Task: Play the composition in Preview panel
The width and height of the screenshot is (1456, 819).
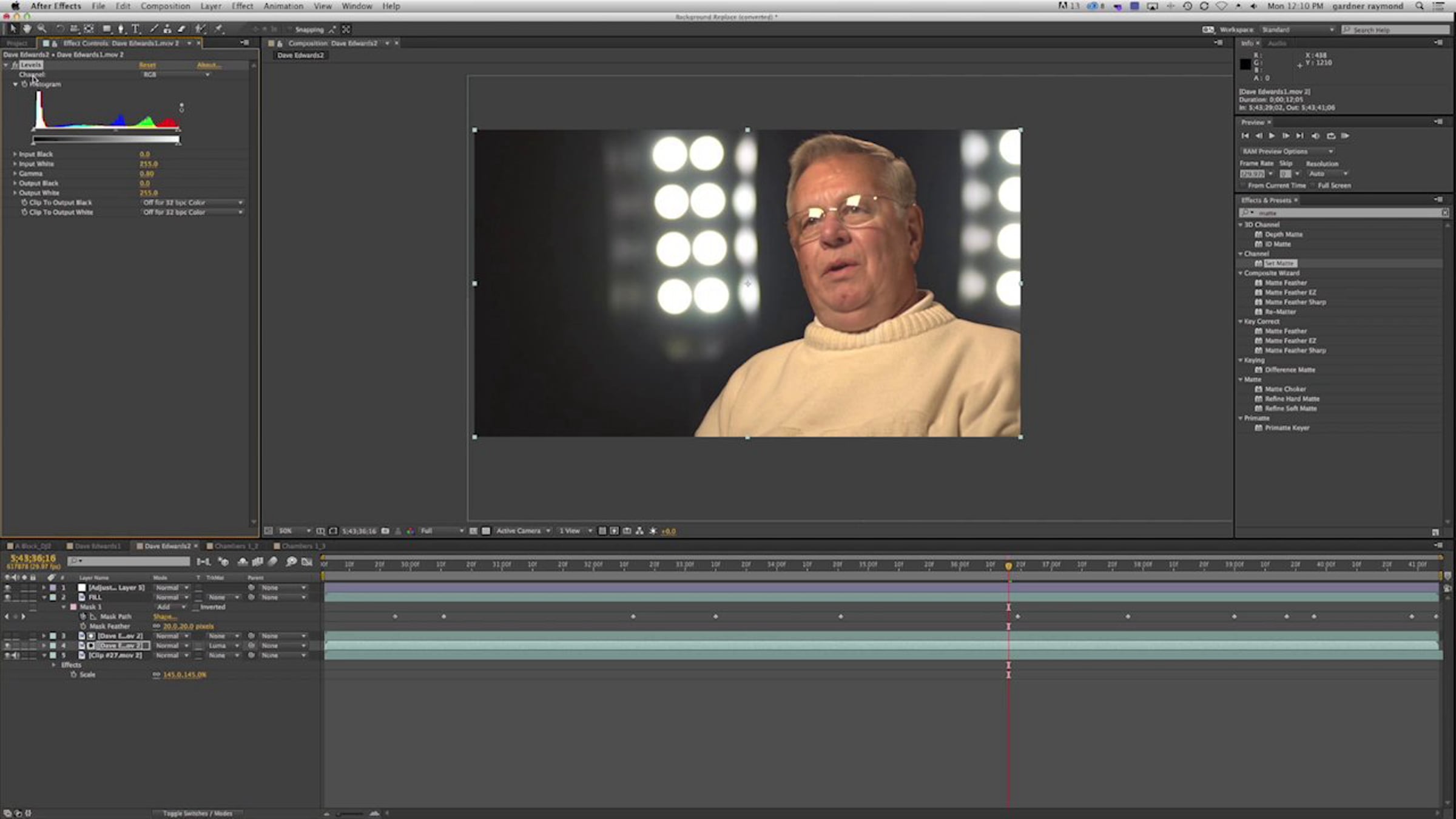Action: (x=1272, y=136)
